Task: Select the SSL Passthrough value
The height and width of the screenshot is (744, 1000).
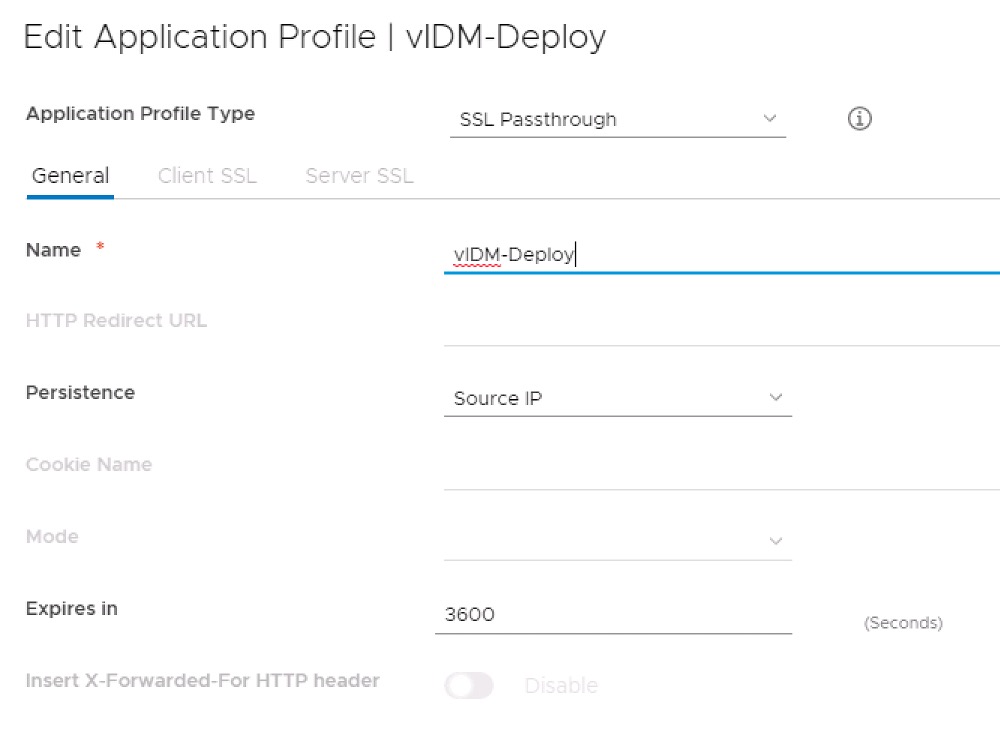Action: (x=539, y=119)
